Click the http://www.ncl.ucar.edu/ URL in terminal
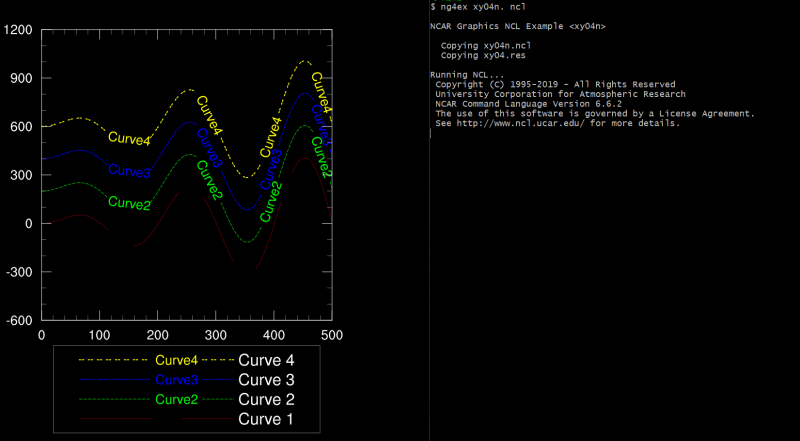The height and width of the screenshot is (441, 800). coord(519,123)
